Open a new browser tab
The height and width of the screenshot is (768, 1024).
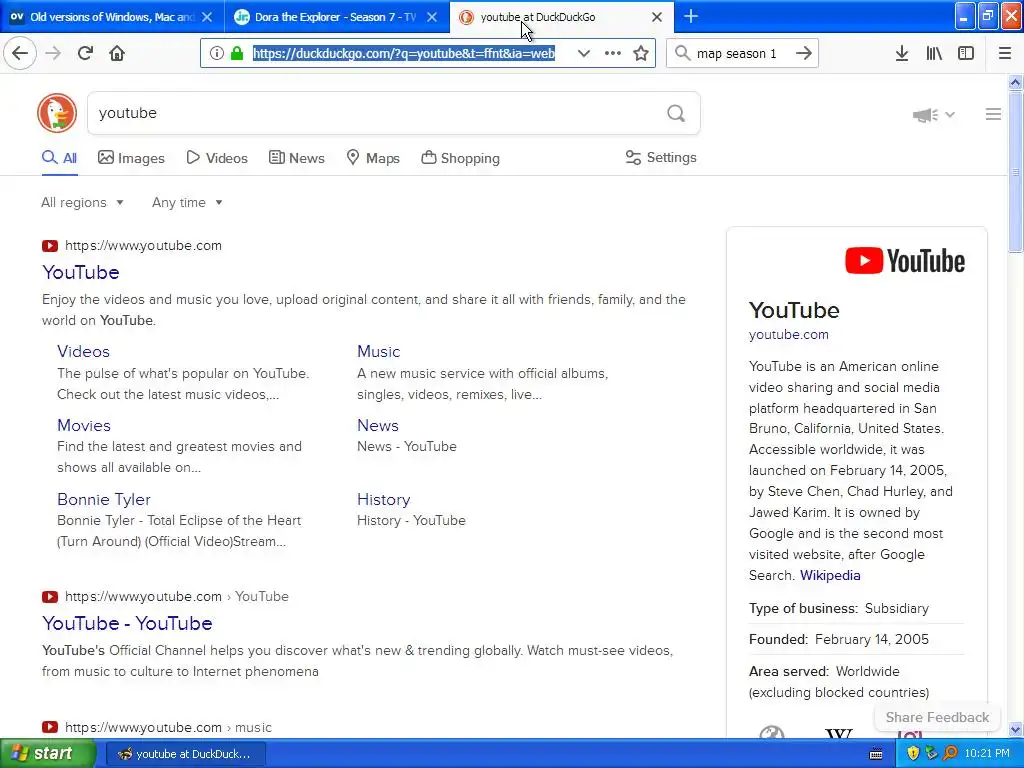click(x=691, y=16)
